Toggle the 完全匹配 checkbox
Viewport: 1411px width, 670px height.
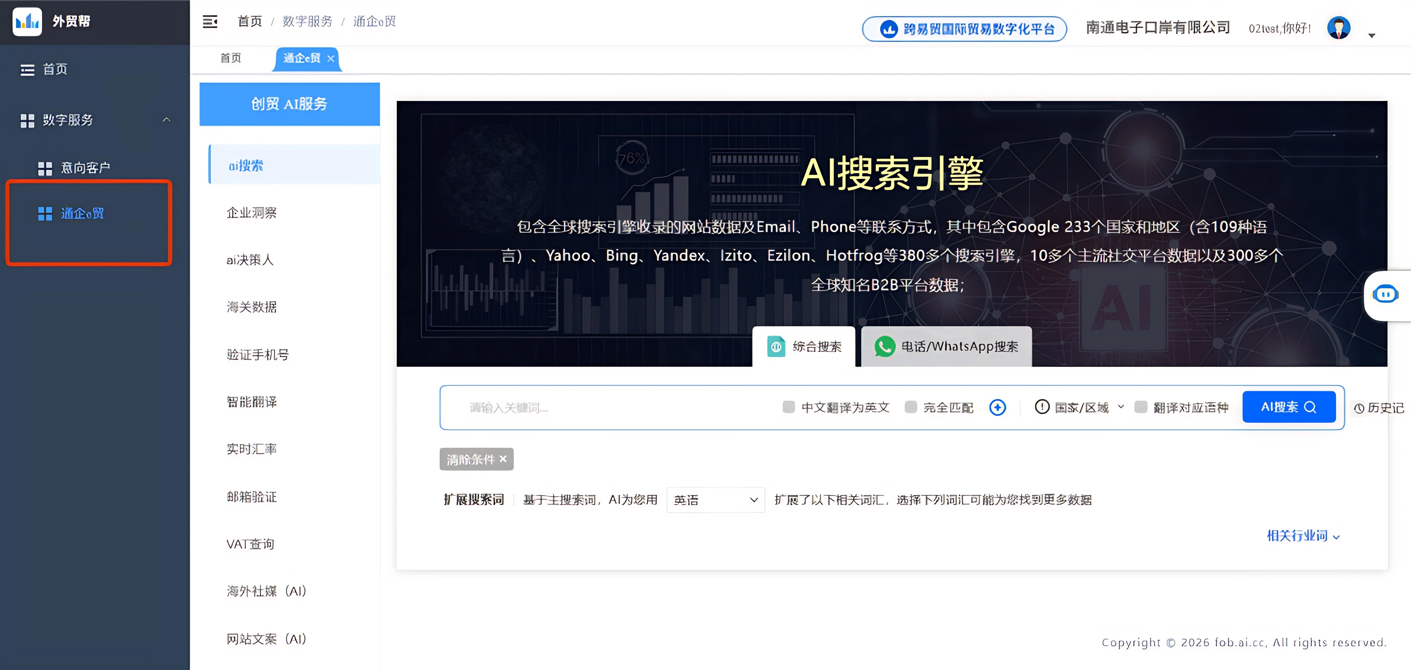pos(910,407)
